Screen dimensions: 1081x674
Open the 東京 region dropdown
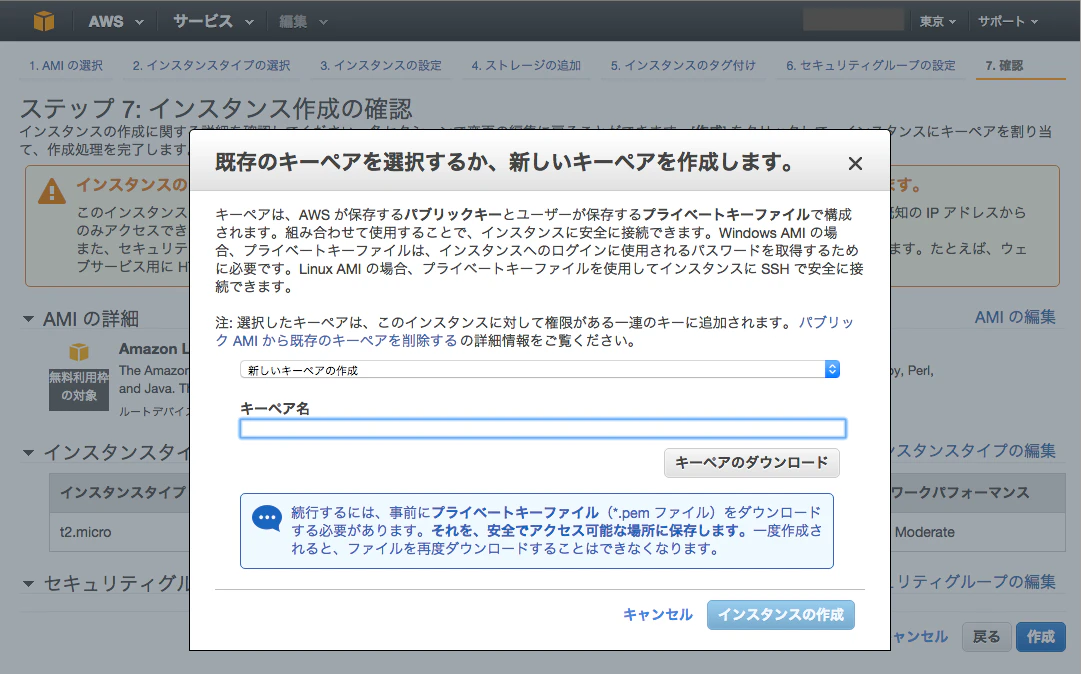pos(938,21)
